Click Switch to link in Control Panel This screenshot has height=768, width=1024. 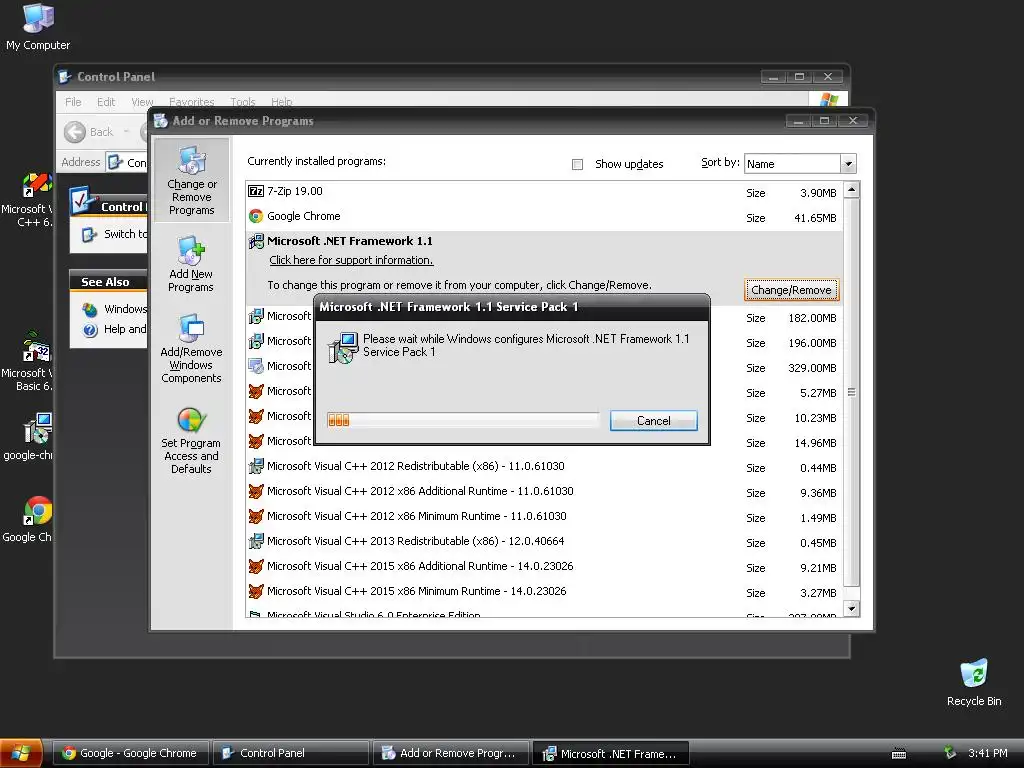tap(115, 234)
